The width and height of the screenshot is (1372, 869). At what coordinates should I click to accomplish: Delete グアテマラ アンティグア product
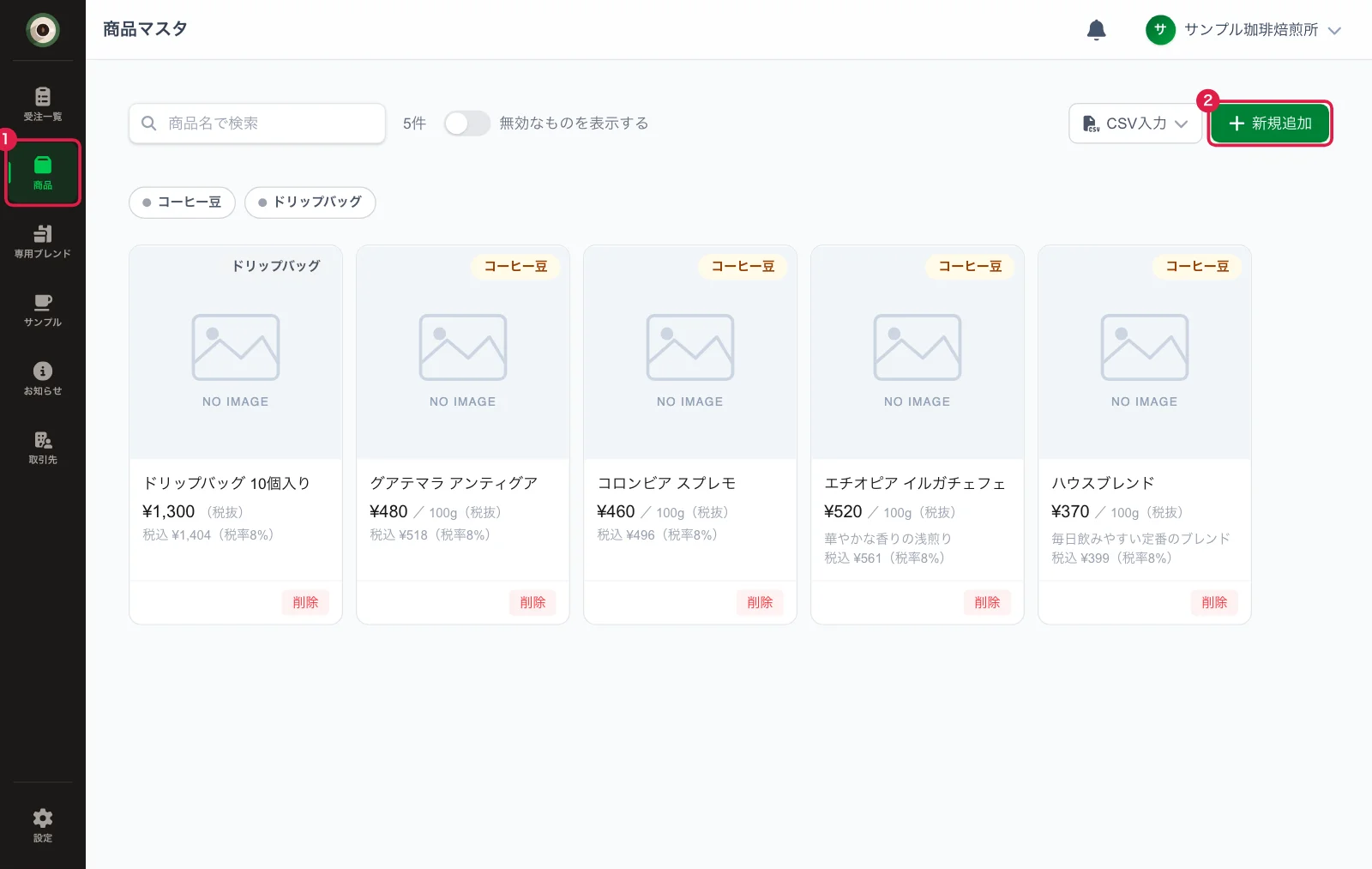coord(533,602)
